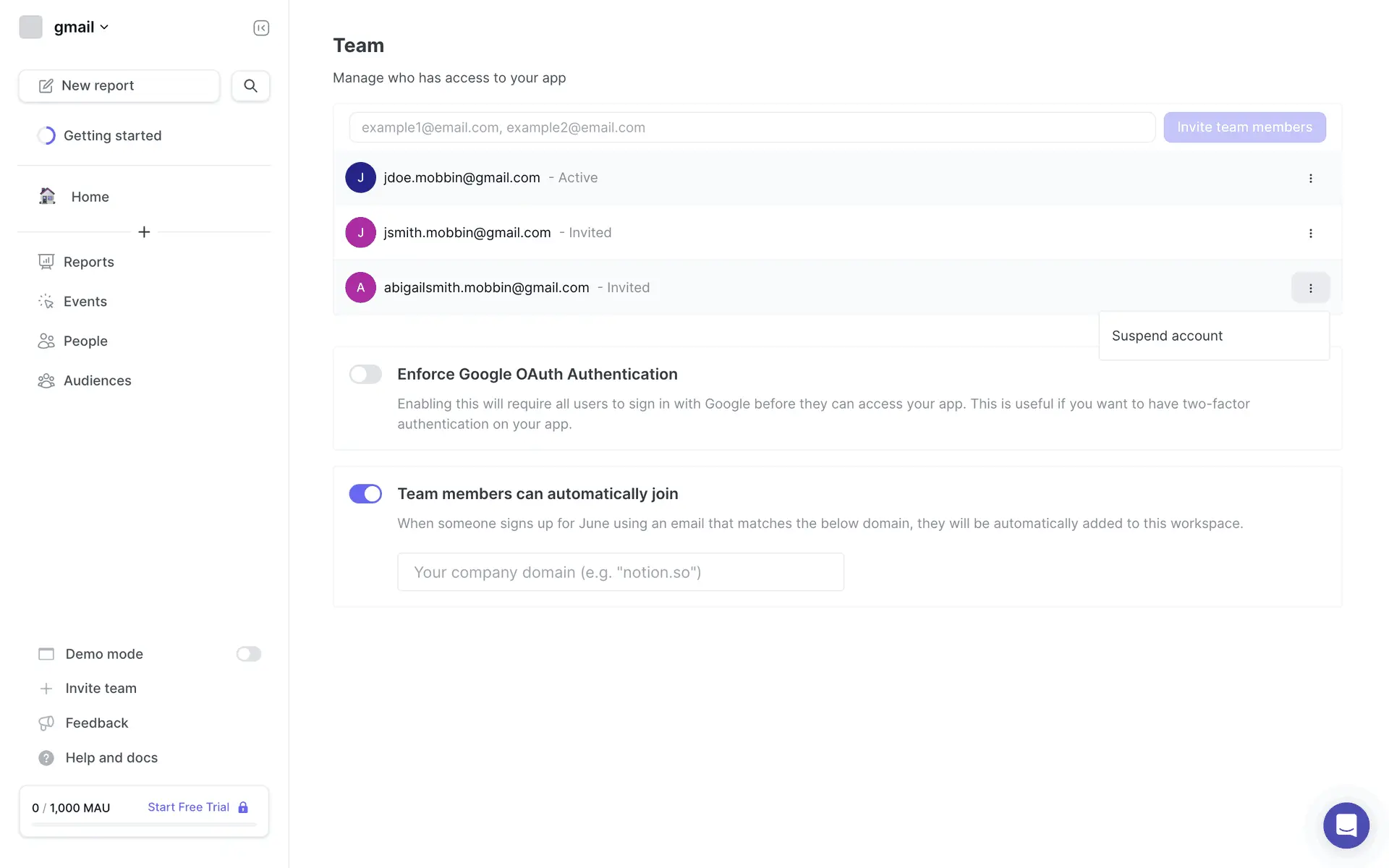This screenshot has width=1389, height=868.
Task: Click Start Free Trial link
Action: pos(189,807)
